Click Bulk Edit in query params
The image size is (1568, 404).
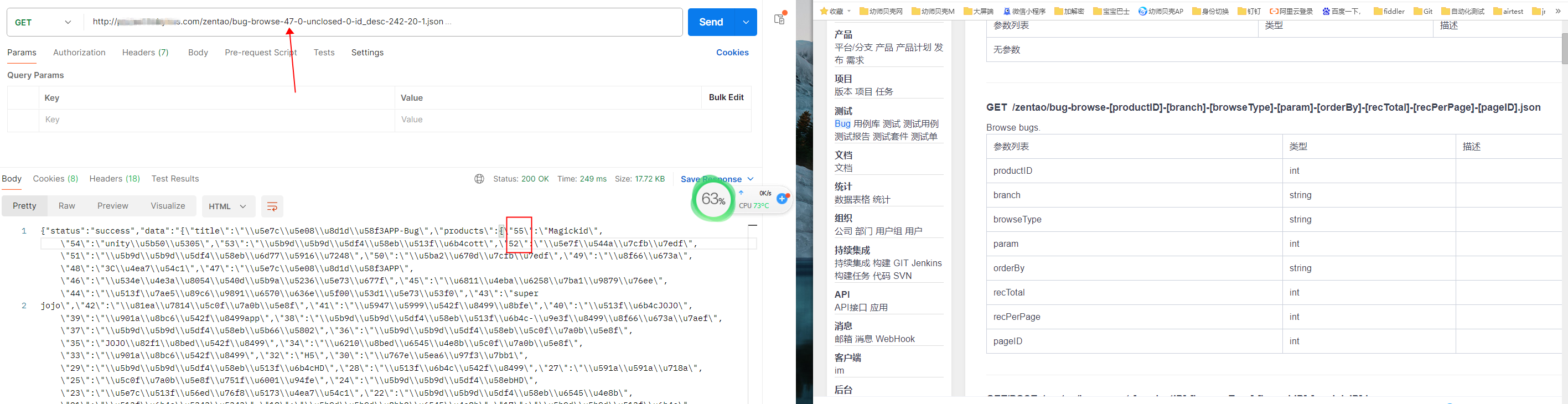[x=726, y=97]
